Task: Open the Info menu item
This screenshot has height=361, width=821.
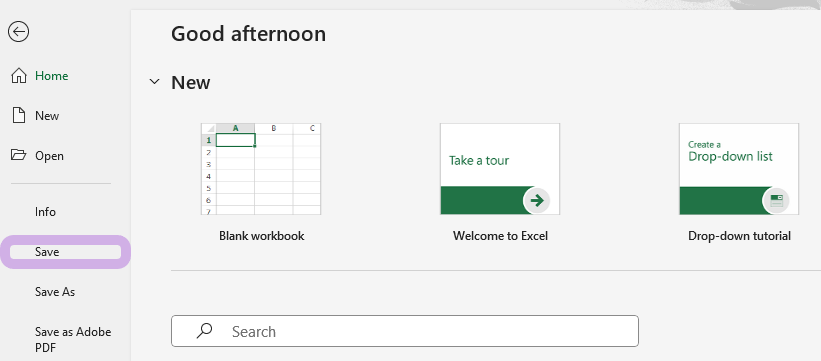Action: (x=46, y=212)
